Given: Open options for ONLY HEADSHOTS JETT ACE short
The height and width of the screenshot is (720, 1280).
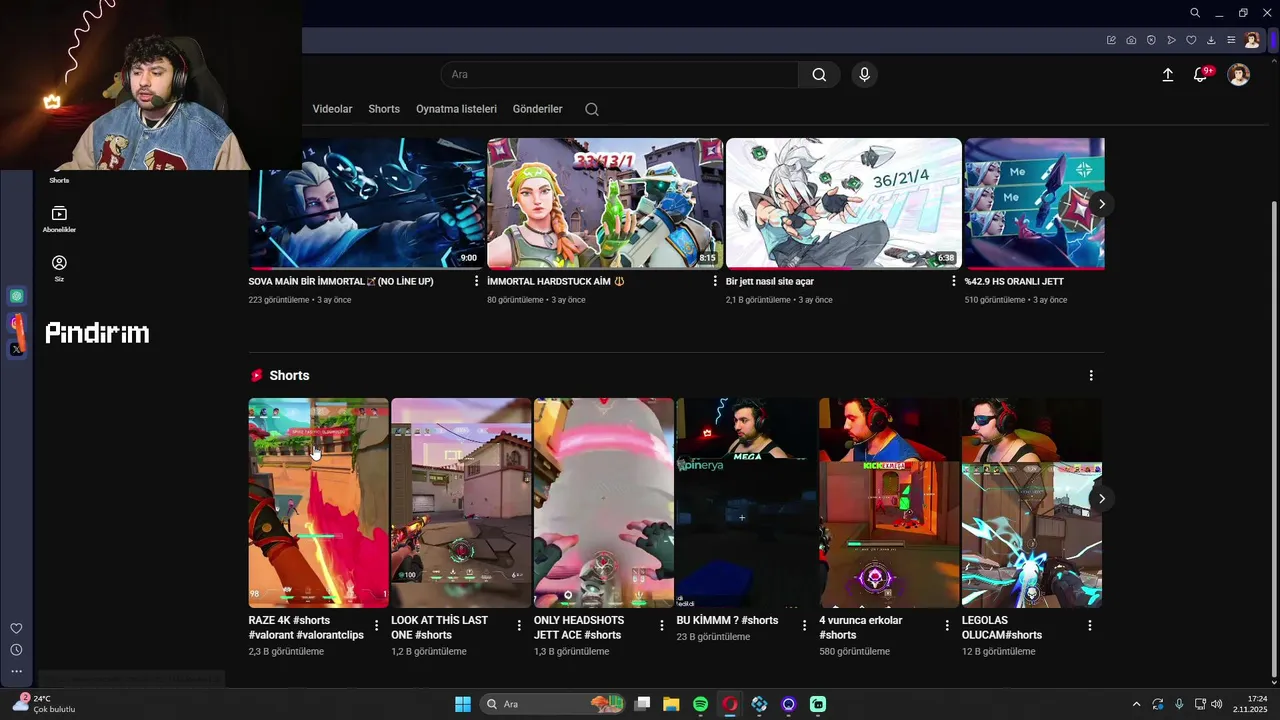Looking at the screenshot, I should [662, 625].
